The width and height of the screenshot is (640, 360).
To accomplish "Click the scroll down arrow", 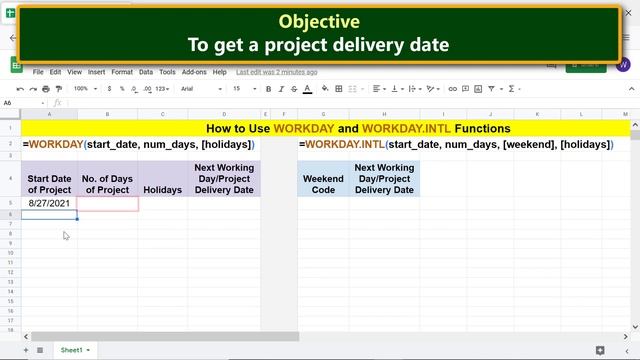I will click(x=635, y=327).
